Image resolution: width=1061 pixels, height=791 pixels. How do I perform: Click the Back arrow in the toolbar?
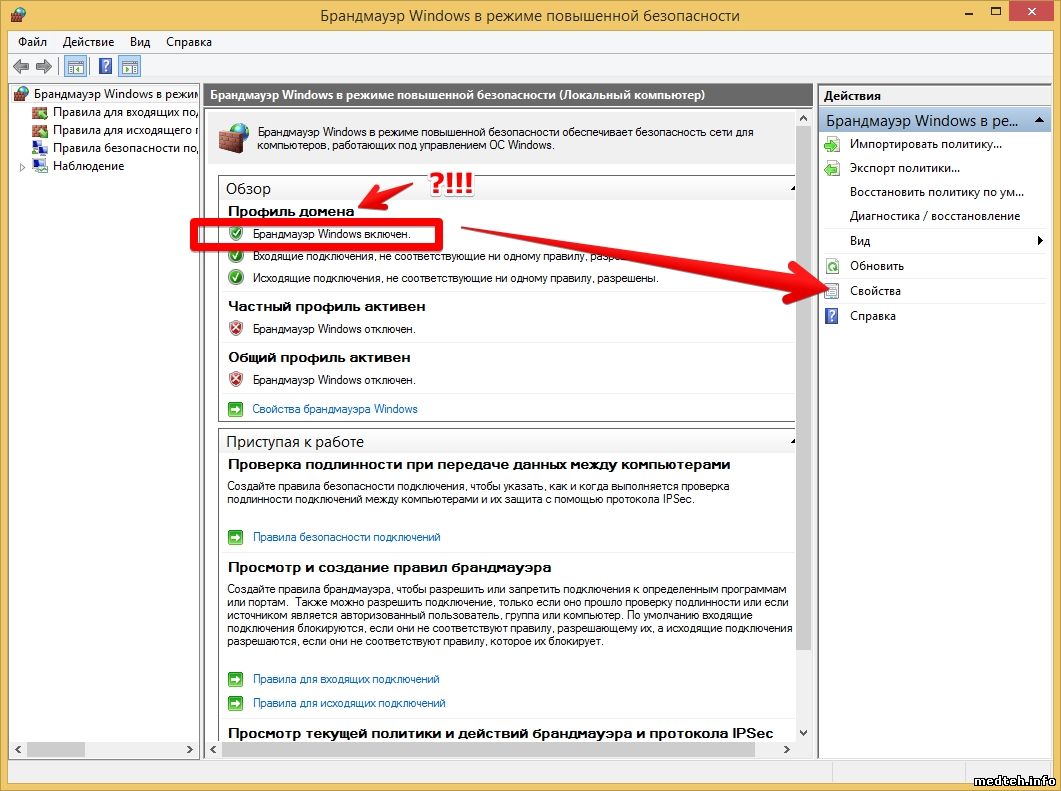pos(21,67)
